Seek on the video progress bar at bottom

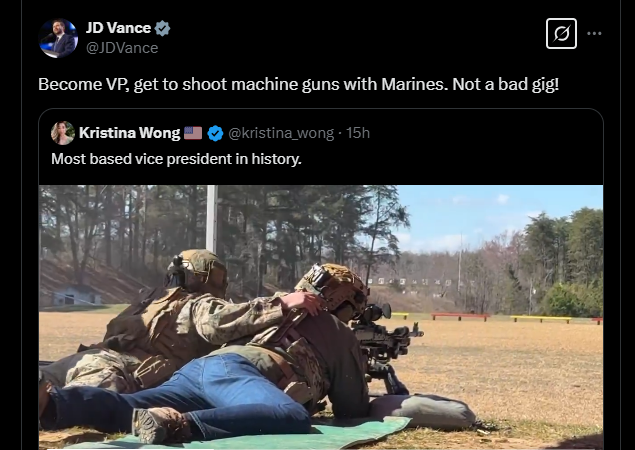[321, 448]
